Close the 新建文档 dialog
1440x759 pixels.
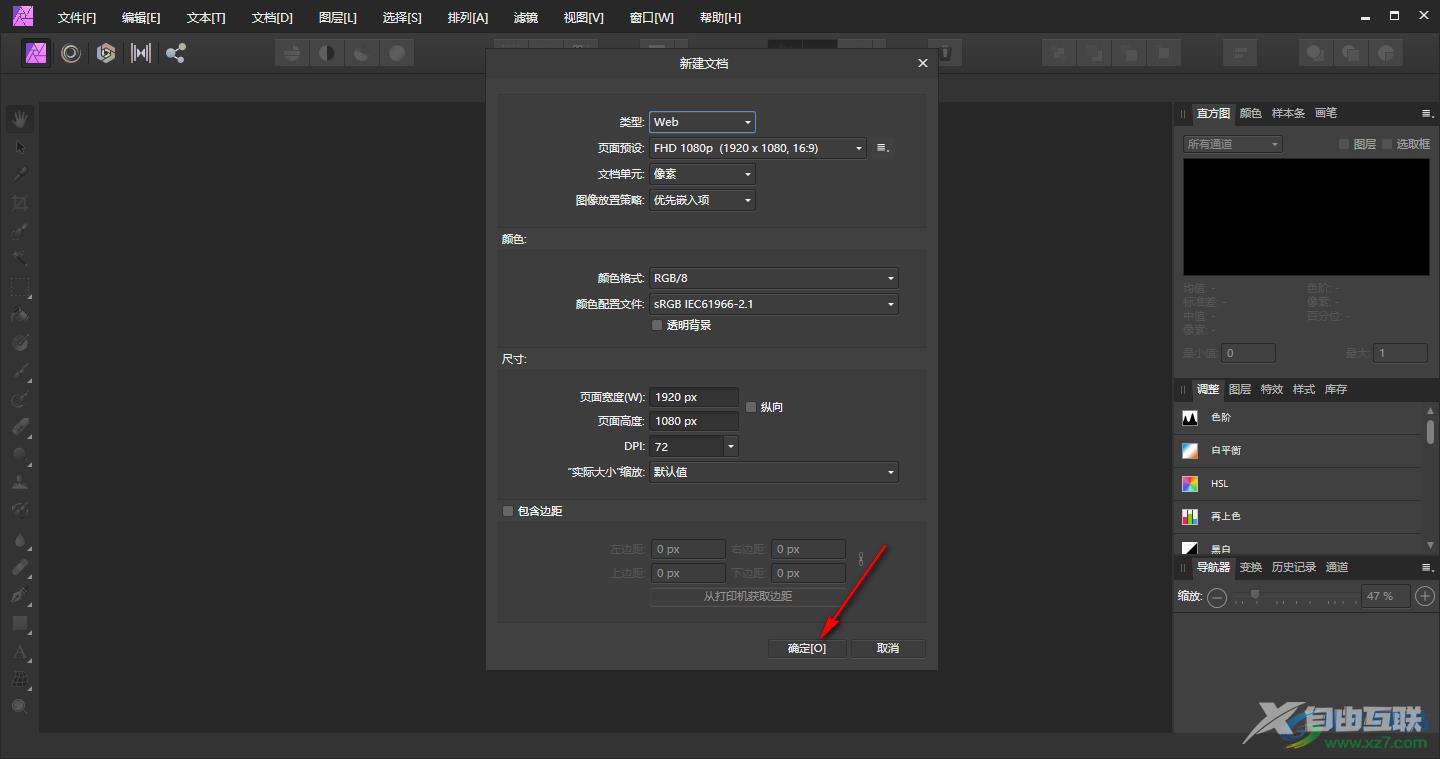coord(922,63)
